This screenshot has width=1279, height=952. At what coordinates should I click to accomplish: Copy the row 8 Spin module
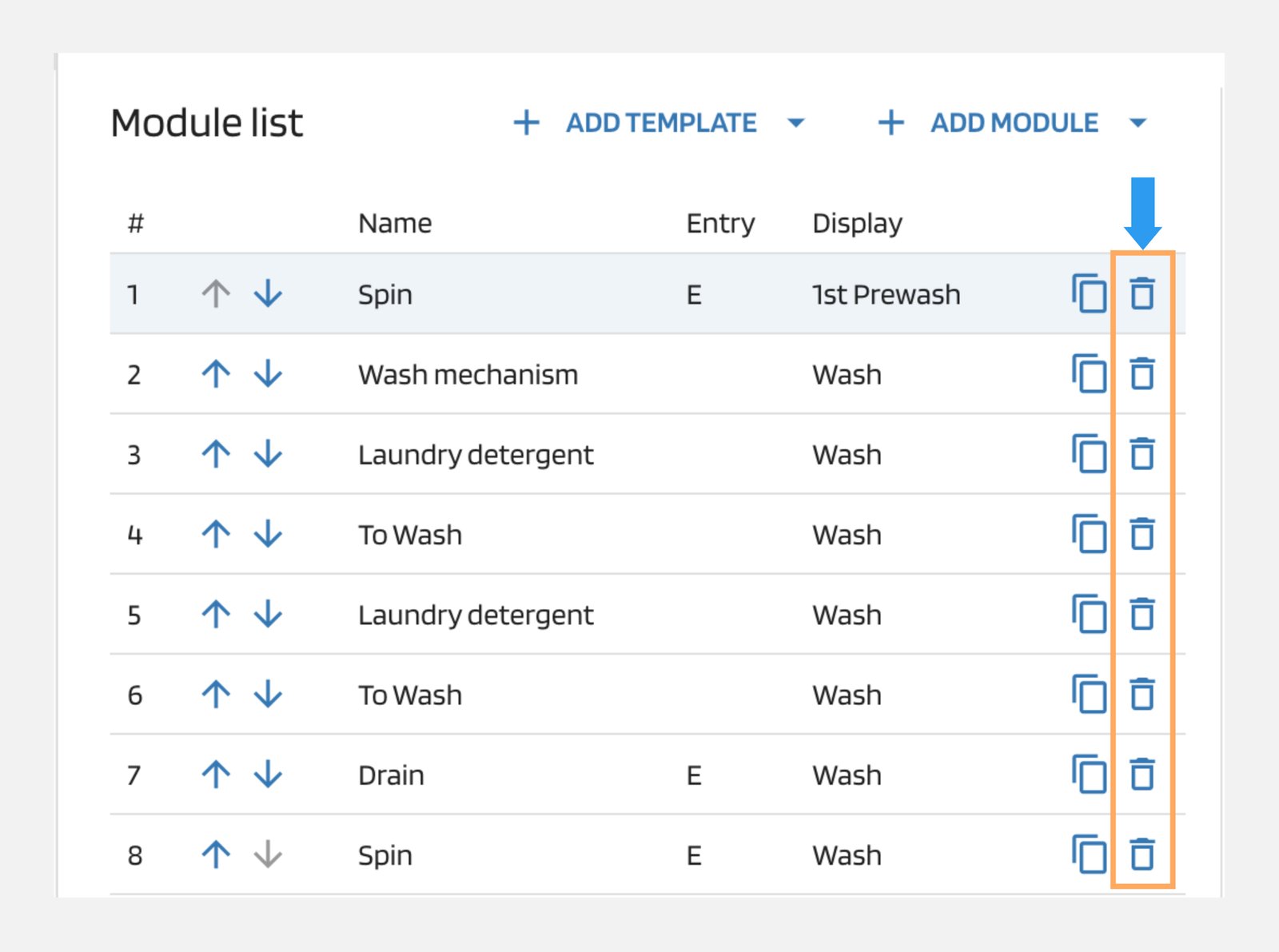click(x=1089, y=854)
